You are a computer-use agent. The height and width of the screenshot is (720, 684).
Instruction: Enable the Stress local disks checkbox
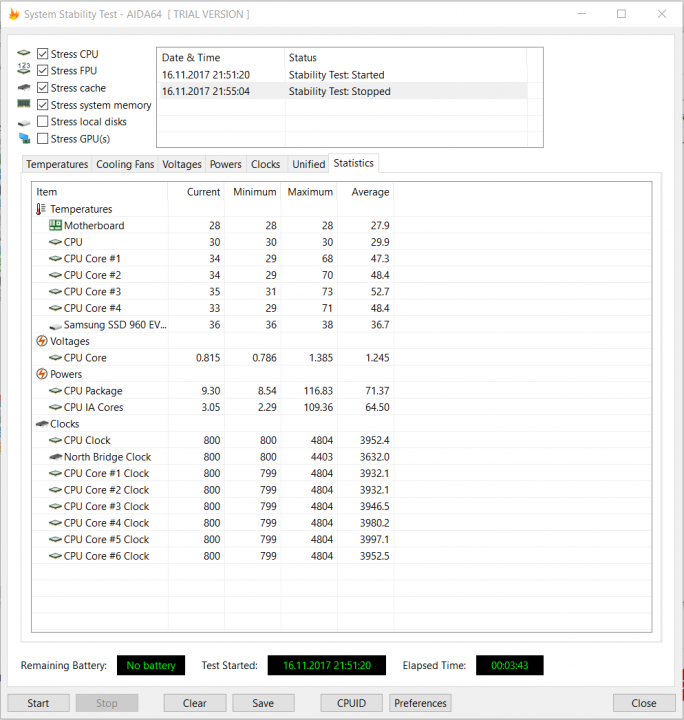(x=43, y=121)
